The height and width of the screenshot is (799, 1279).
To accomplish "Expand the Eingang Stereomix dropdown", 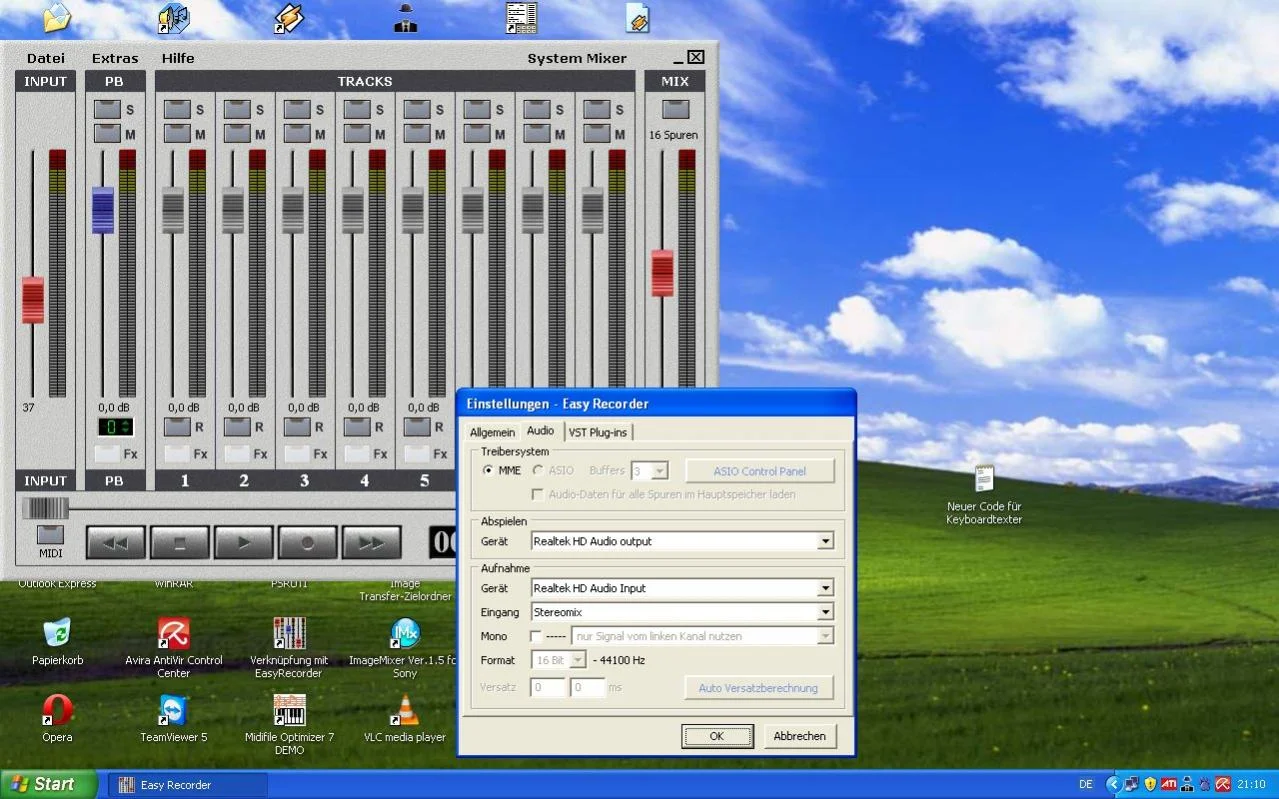I will 825,612.
